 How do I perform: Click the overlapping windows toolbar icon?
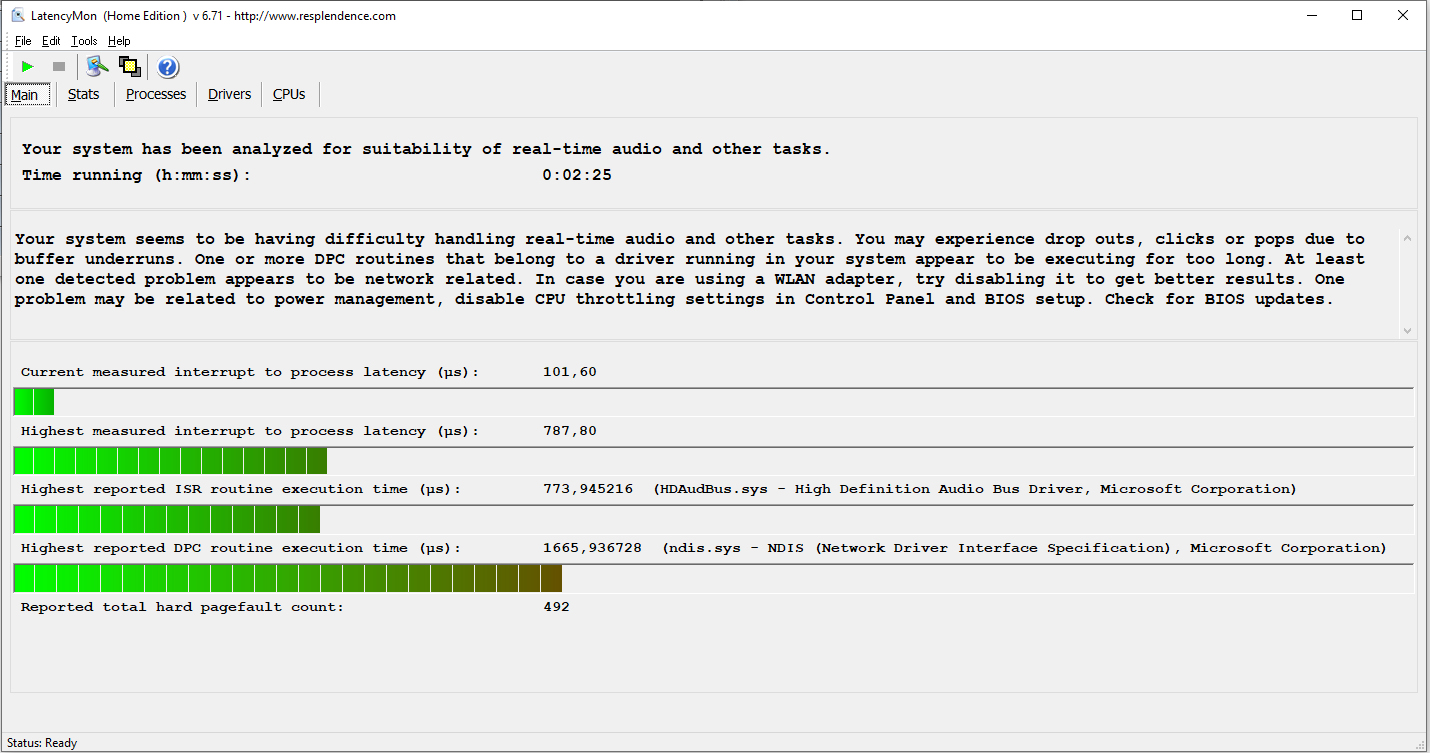(x=129, y=67)
